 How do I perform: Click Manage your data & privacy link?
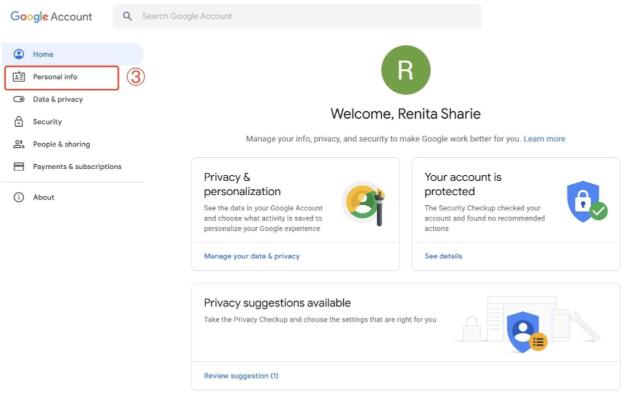point(252,256)
